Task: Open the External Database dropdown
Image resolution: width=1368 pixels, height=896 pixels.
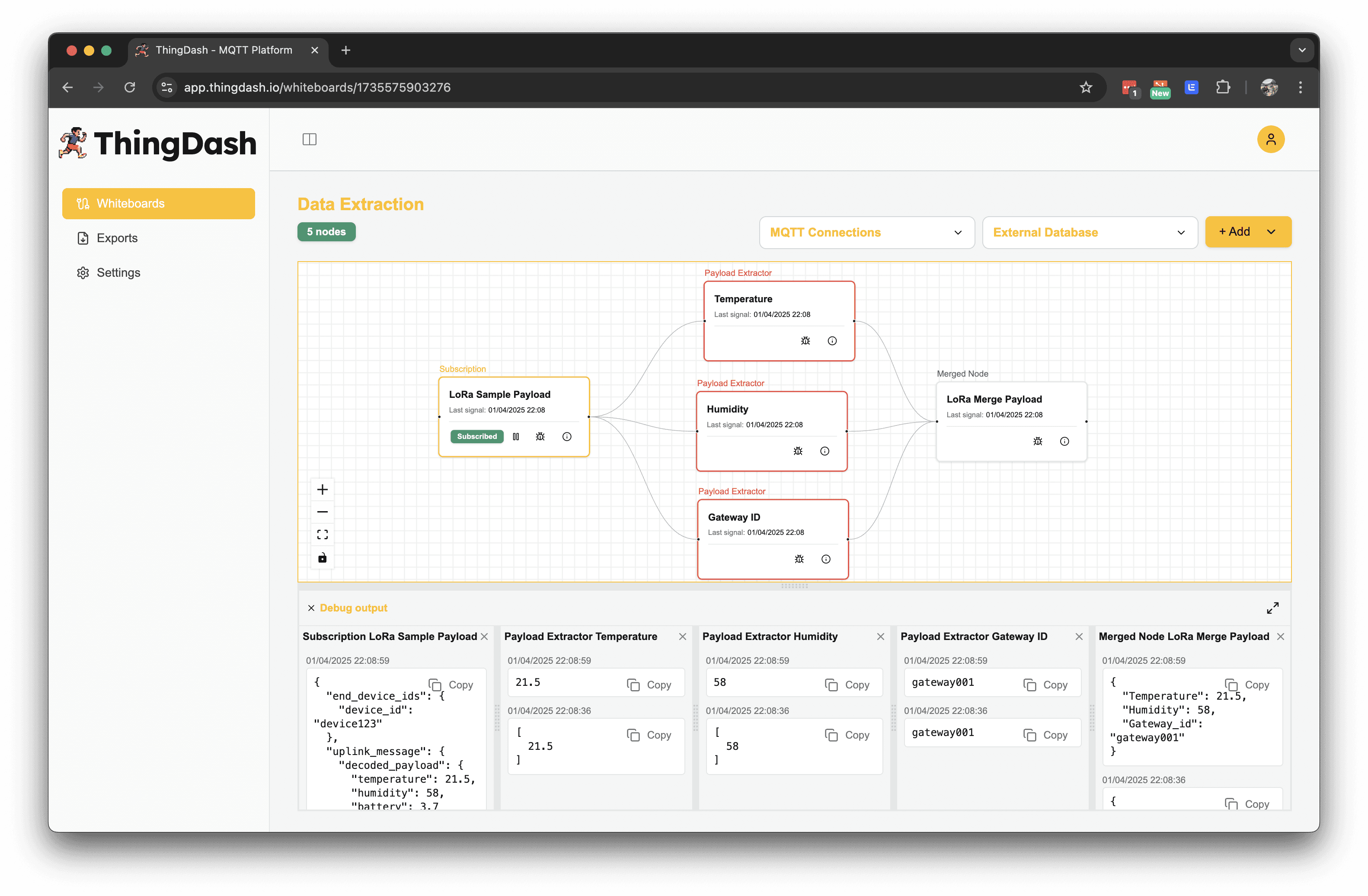Action: 1089,233
